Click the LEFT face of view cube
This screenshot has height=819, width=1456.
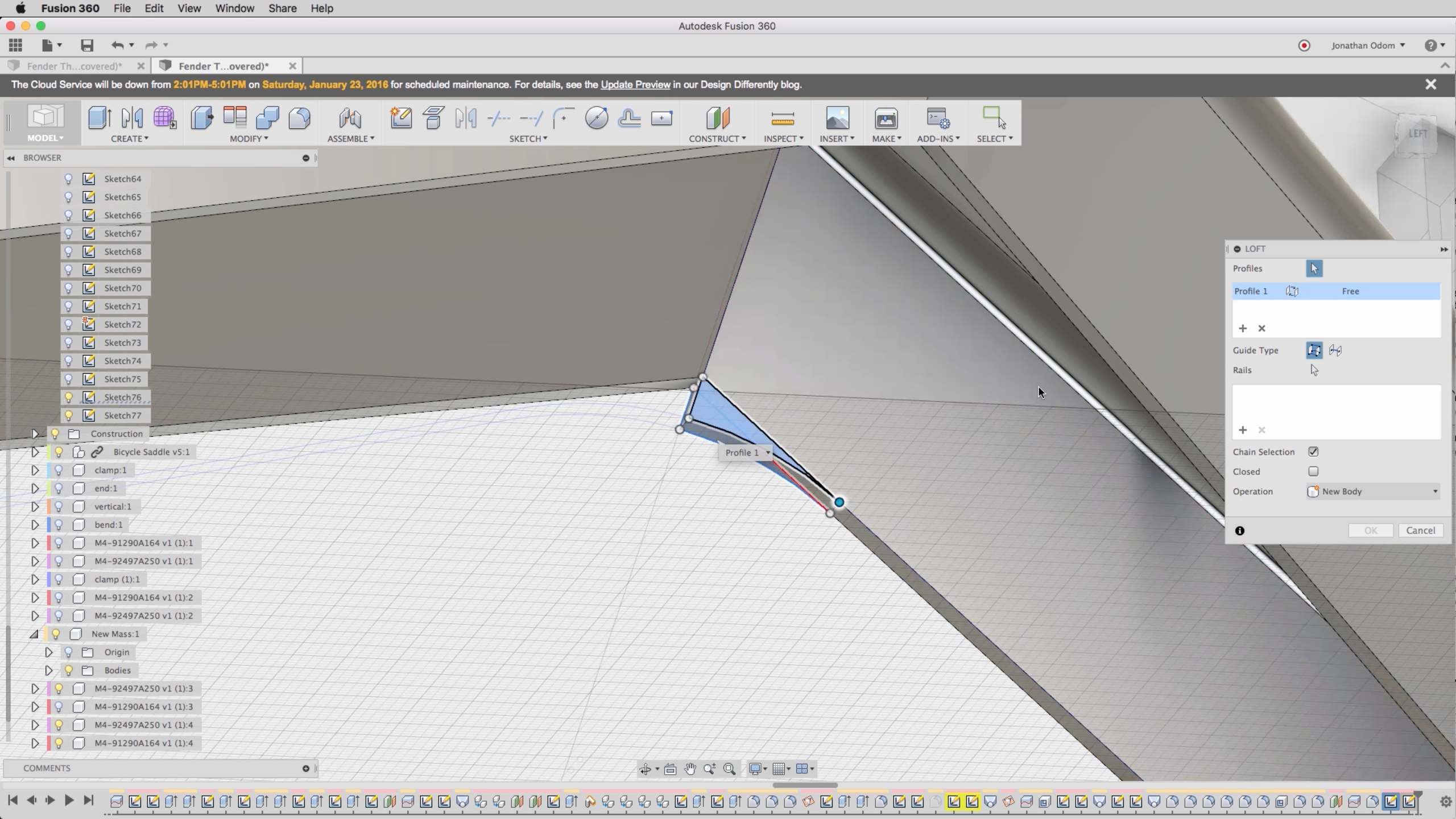1417,134
